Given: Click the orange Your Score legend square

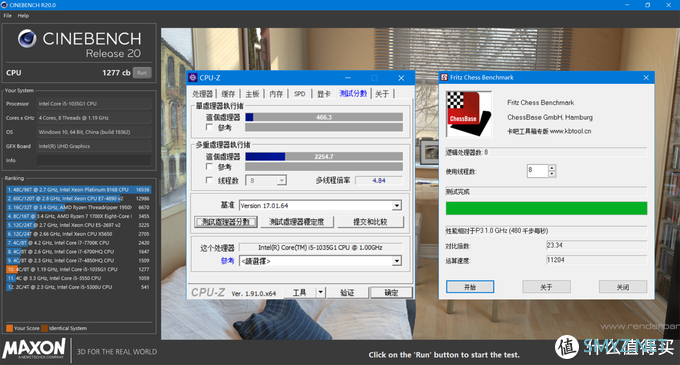Looking at the screenshot, I should (9, 328).
